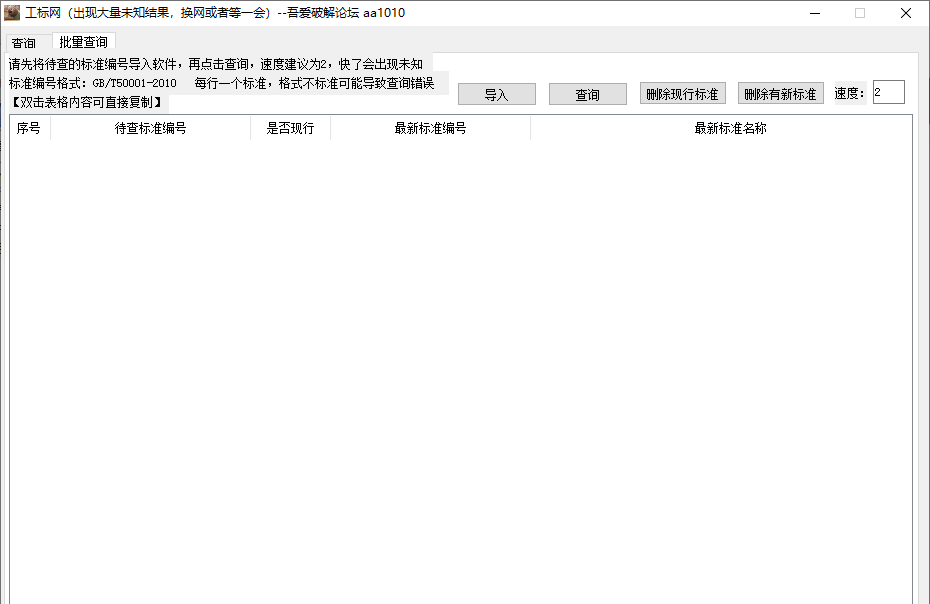Start batch lookup with 查询 button
The width and height of the screenshot is (930, 604).
(x=587, y=94)
